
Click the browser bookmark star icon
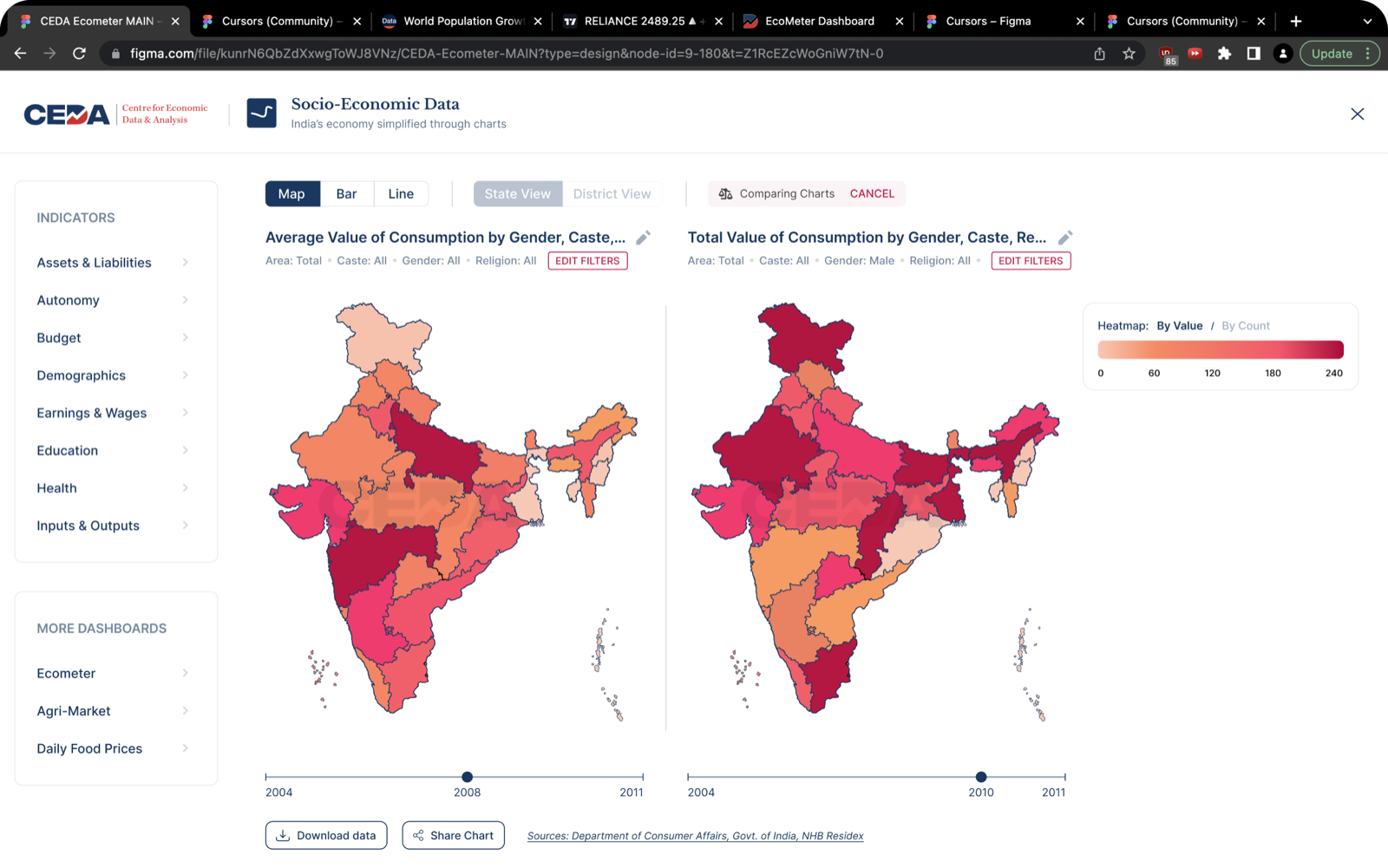click(x=1129, y=54)
